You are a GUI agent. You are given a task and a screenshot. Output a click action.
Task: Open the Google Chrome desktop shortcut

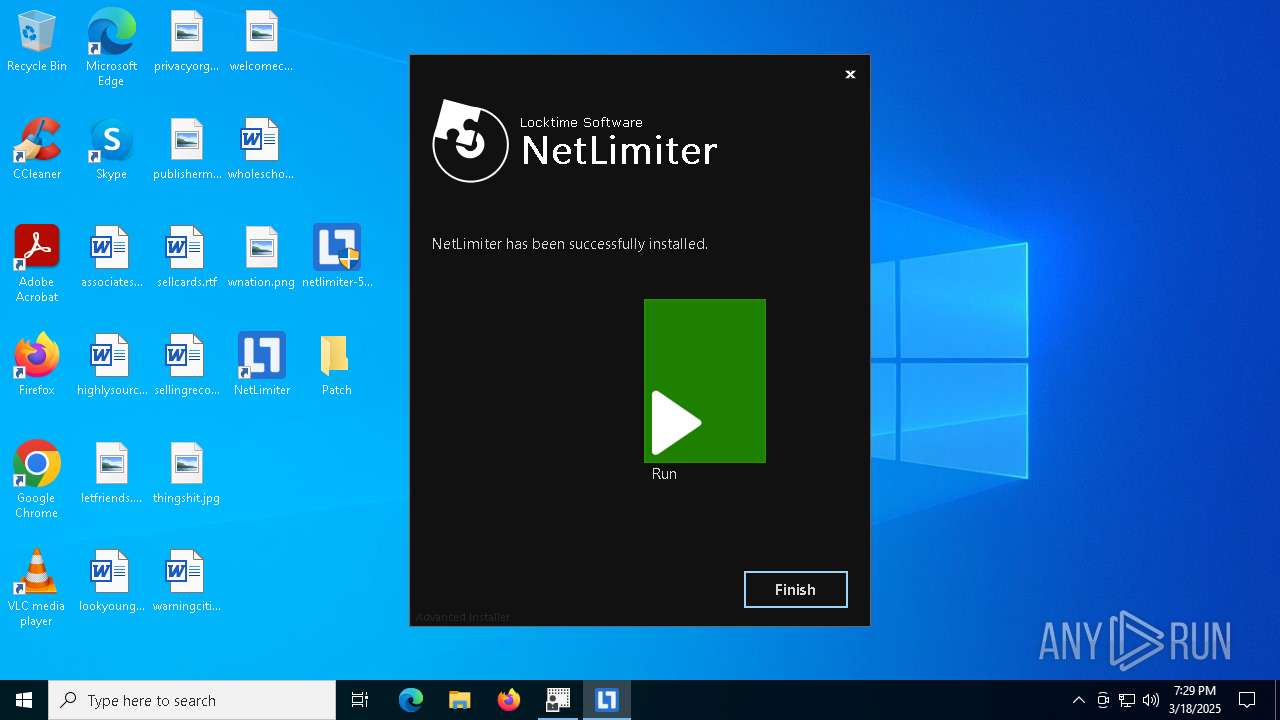click(37, 480)
